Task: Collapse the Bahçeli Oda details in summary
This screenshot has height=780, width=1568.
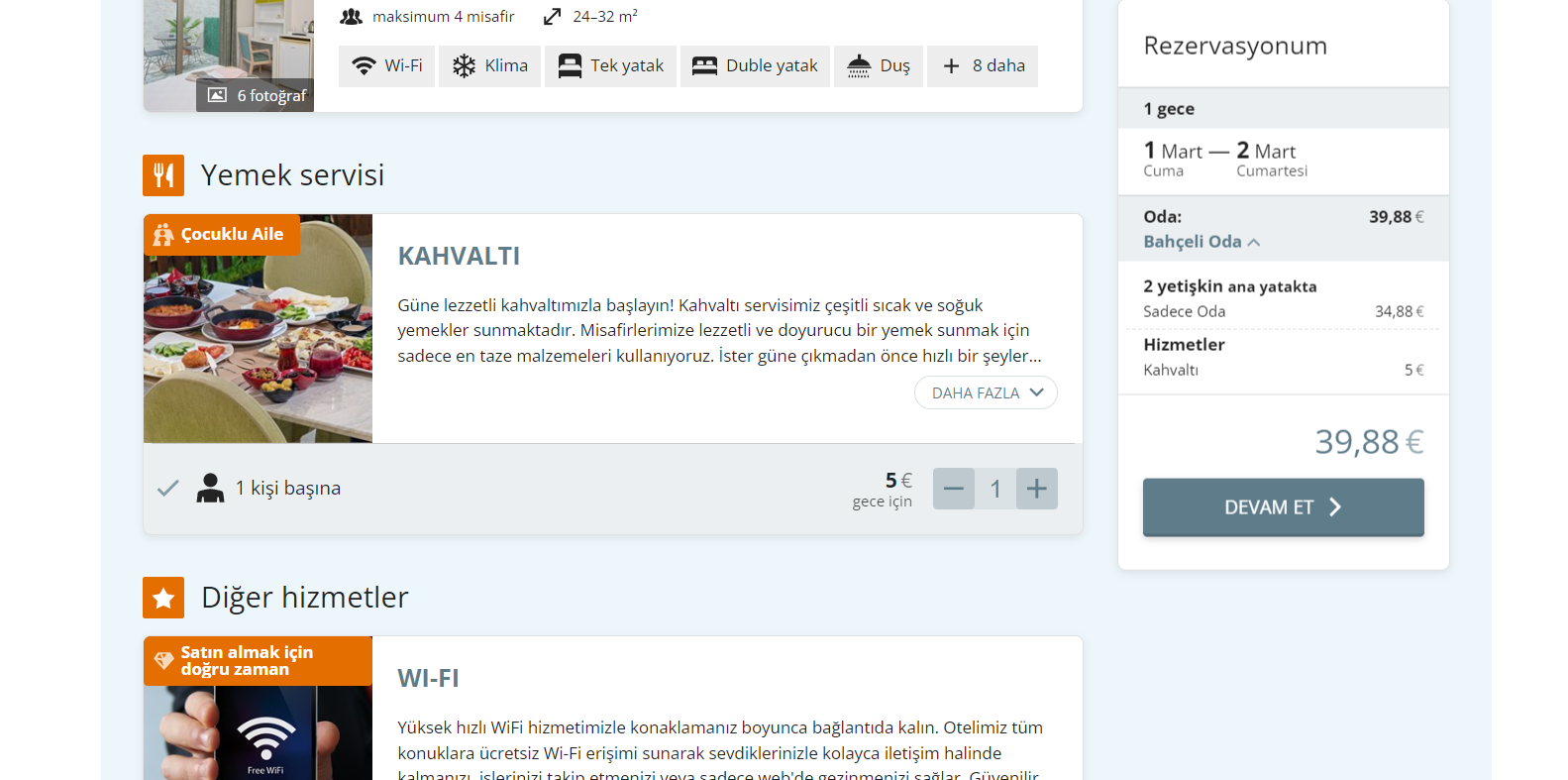Action: 1202,242
